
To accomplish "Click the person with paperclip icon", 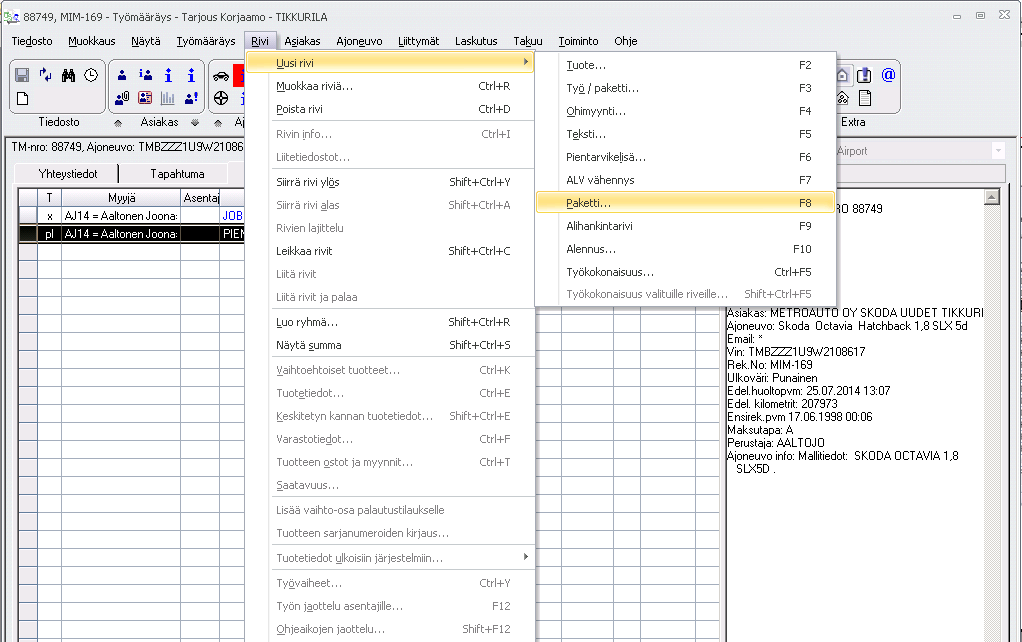I will [x=122, y=98].
